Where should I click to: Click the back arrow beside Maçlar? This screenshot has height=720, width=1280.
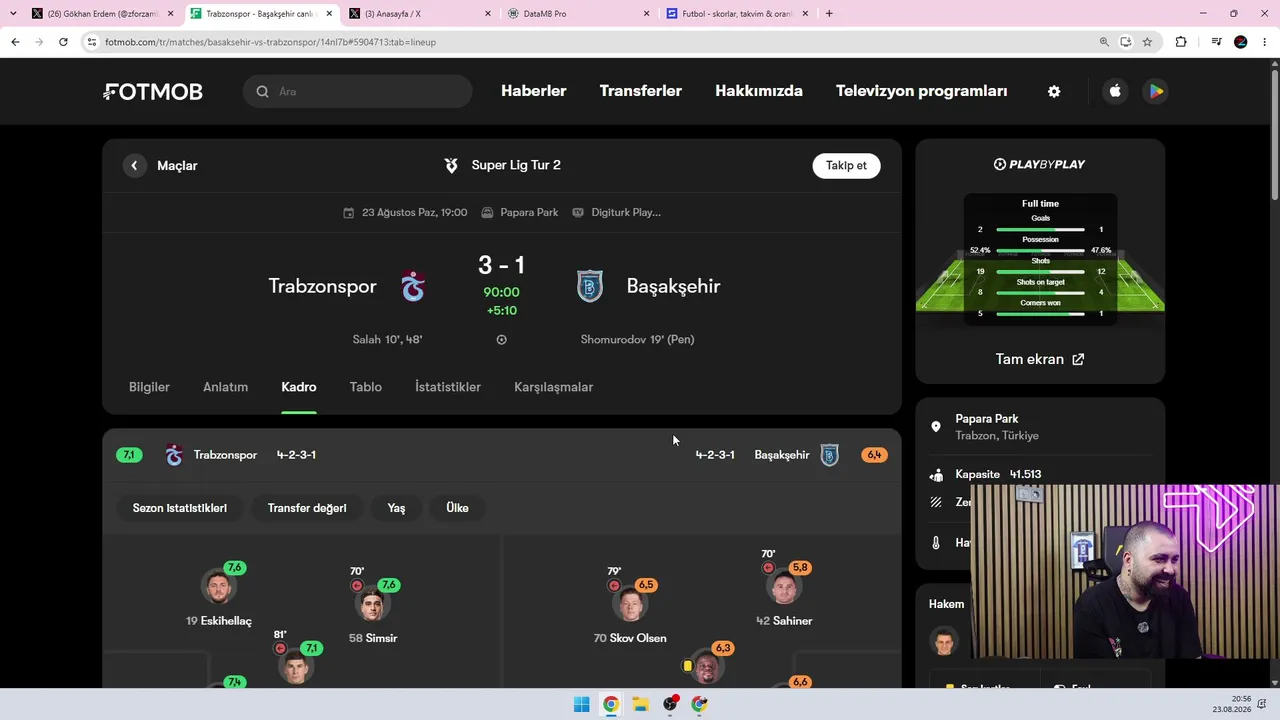click(135, 166)
